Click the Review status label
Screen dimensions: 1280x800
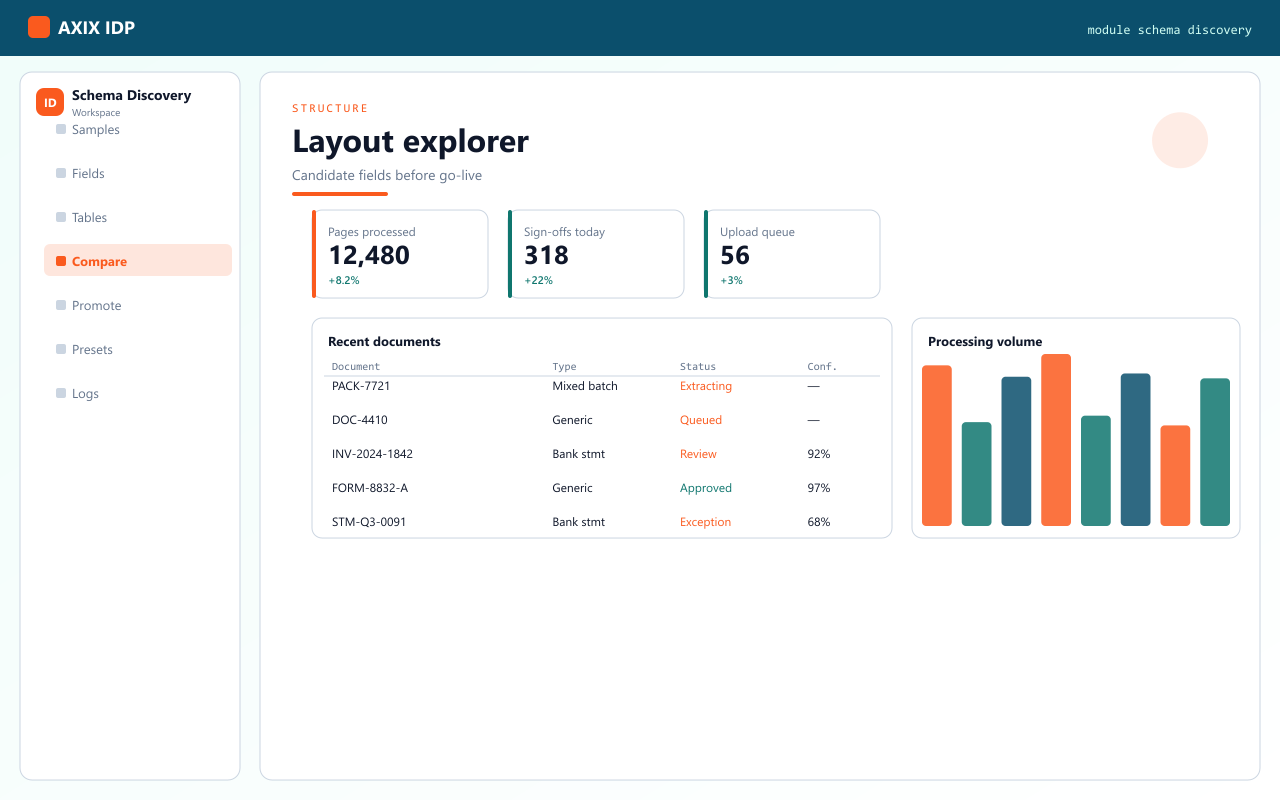point(698,454)
